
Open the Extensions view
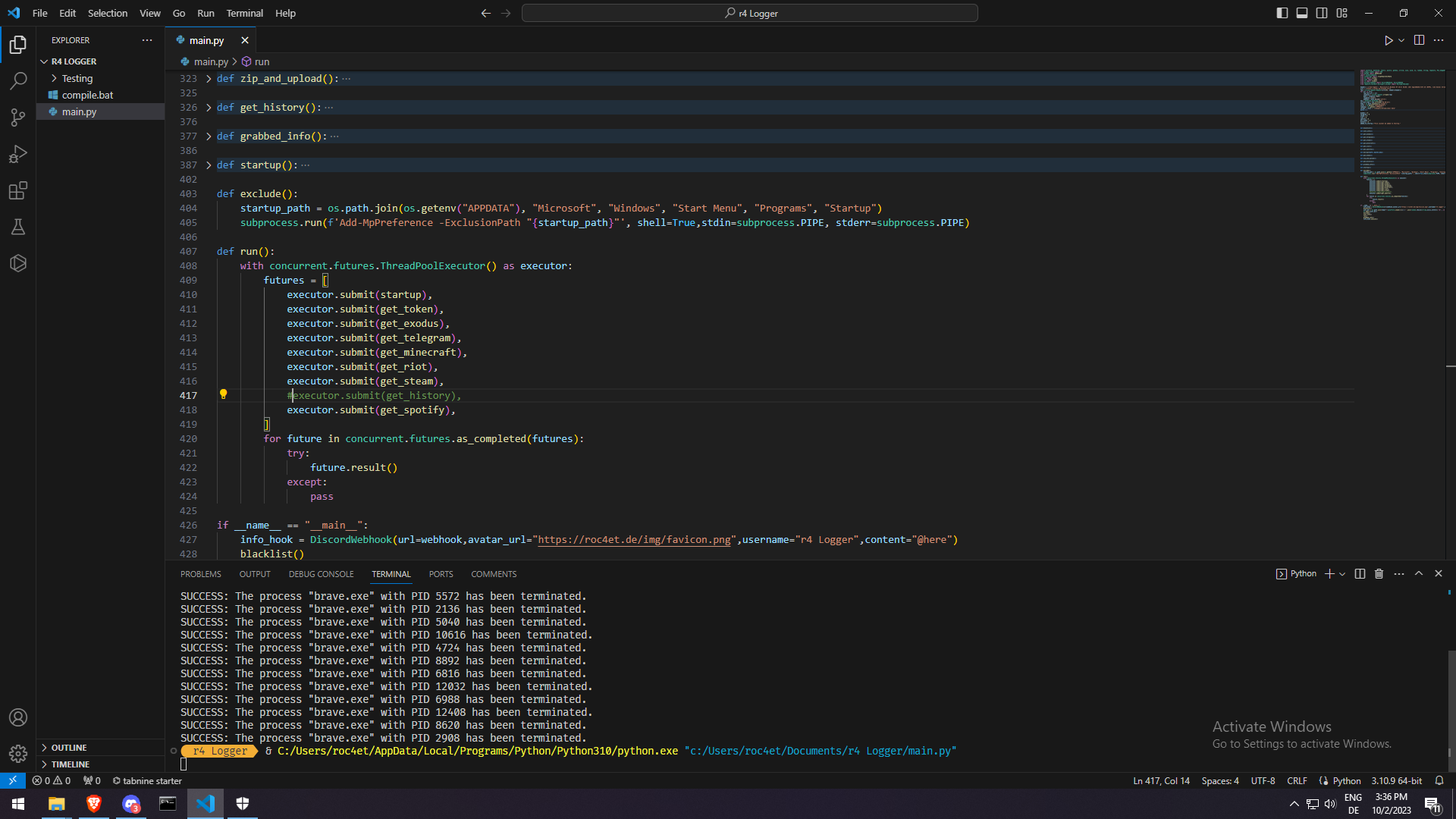pyautogui.click(x=18, y=190)
